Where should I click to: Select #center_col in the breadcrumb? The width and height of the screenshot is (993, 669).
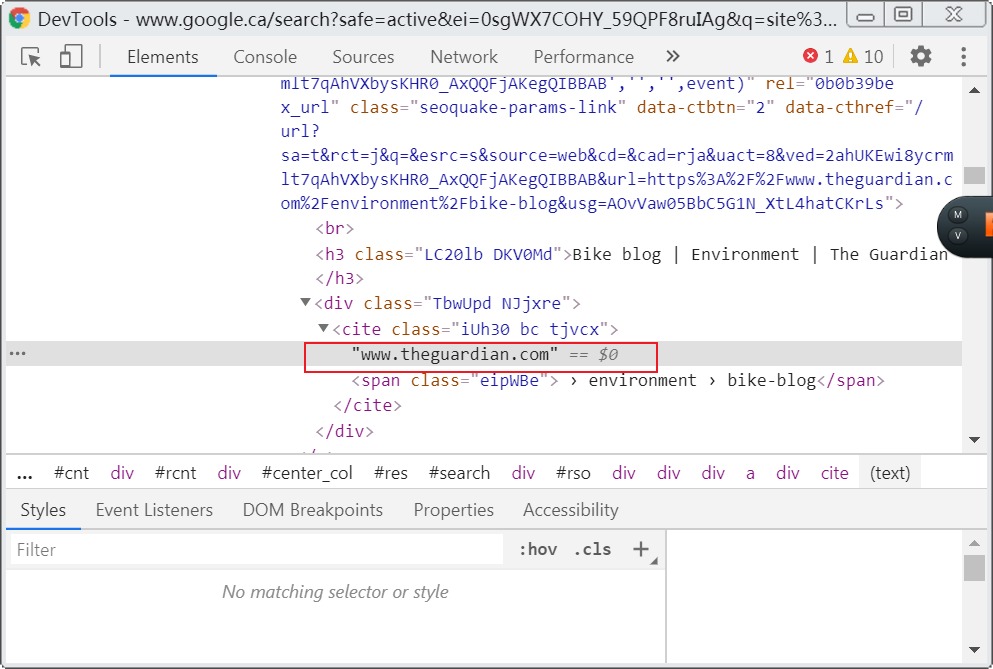(x=307, y=473)
